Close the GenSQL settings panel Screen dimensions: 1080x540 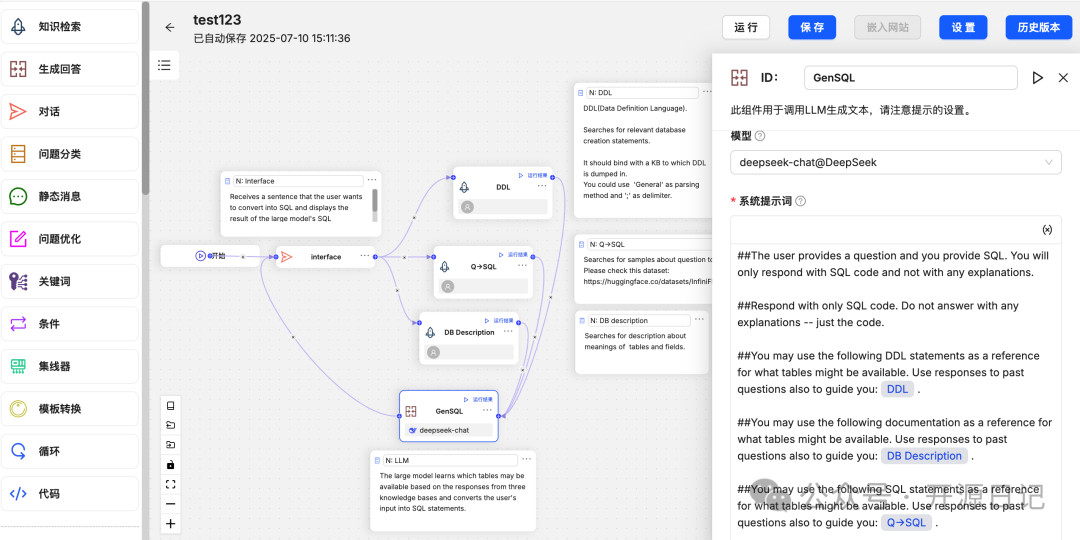point(1063,78)
